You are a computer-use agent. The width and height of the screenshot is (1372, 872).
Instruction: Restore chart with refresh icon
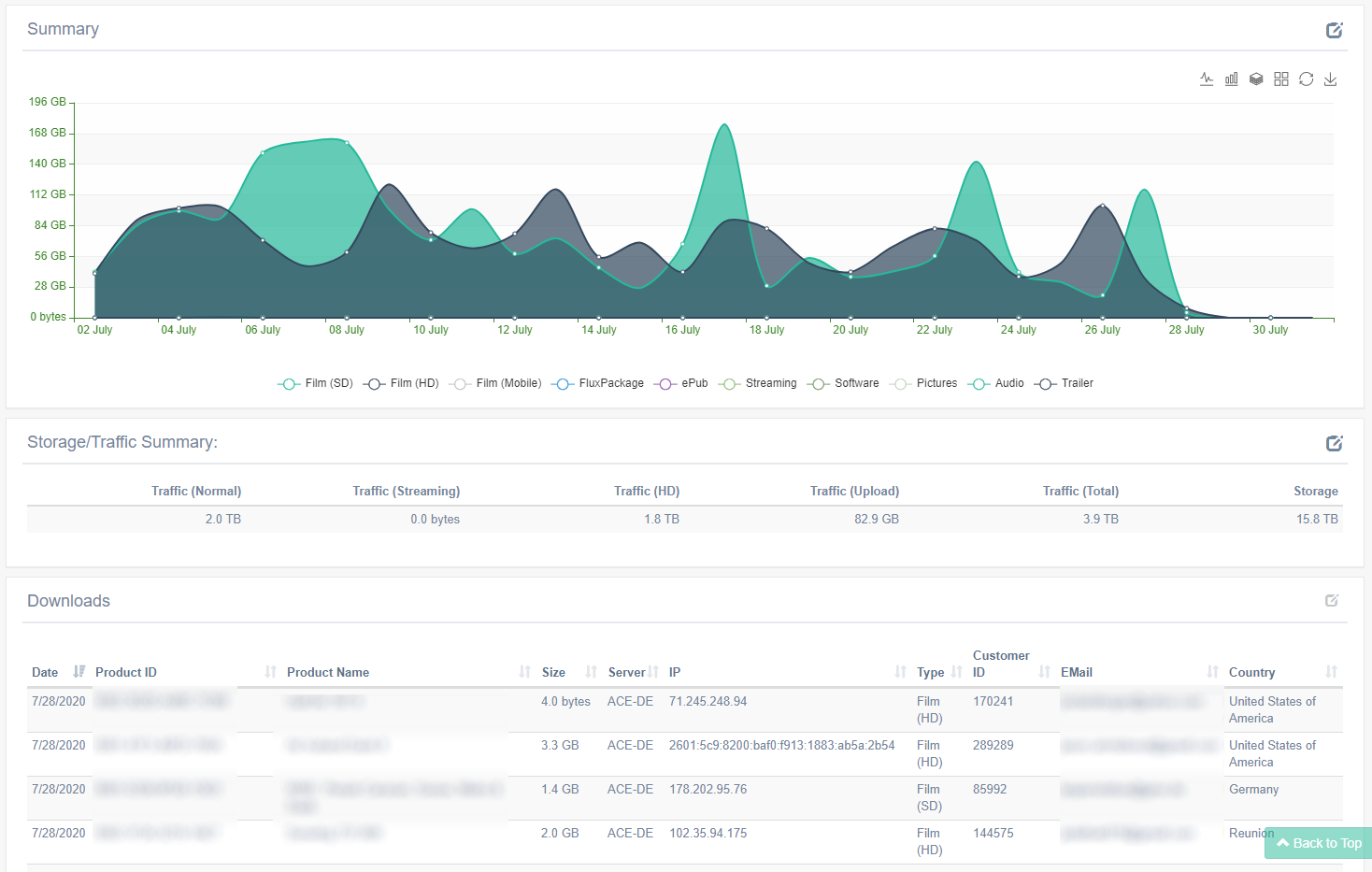point(1306,79)
